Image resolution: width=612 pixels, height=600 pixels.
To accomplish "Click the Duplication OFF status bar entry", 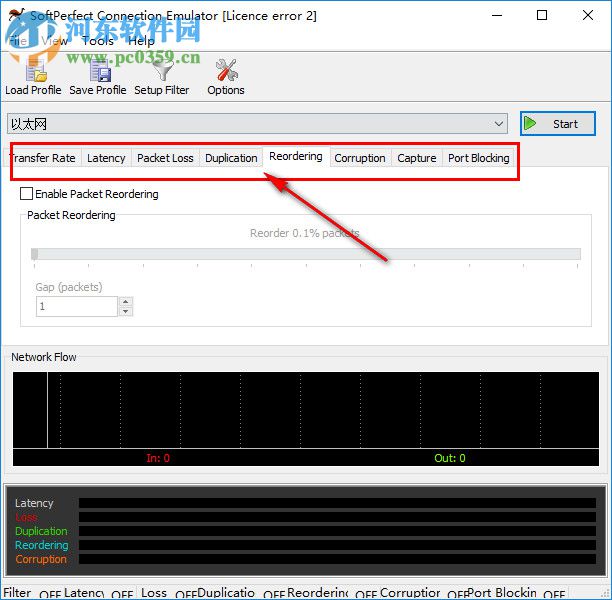I will (x=241, y=593).
